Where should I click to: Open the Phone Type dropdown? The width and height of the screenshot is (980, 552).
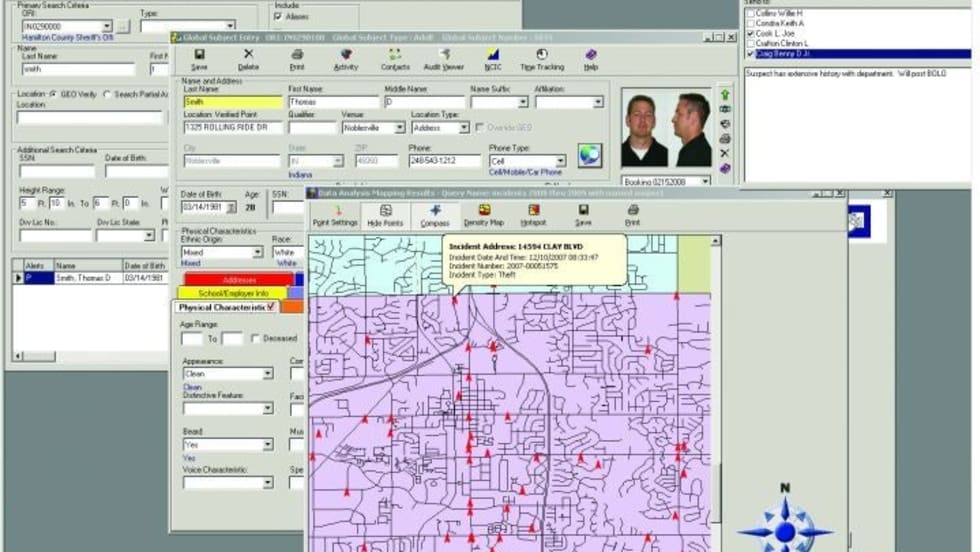(560, 160)
